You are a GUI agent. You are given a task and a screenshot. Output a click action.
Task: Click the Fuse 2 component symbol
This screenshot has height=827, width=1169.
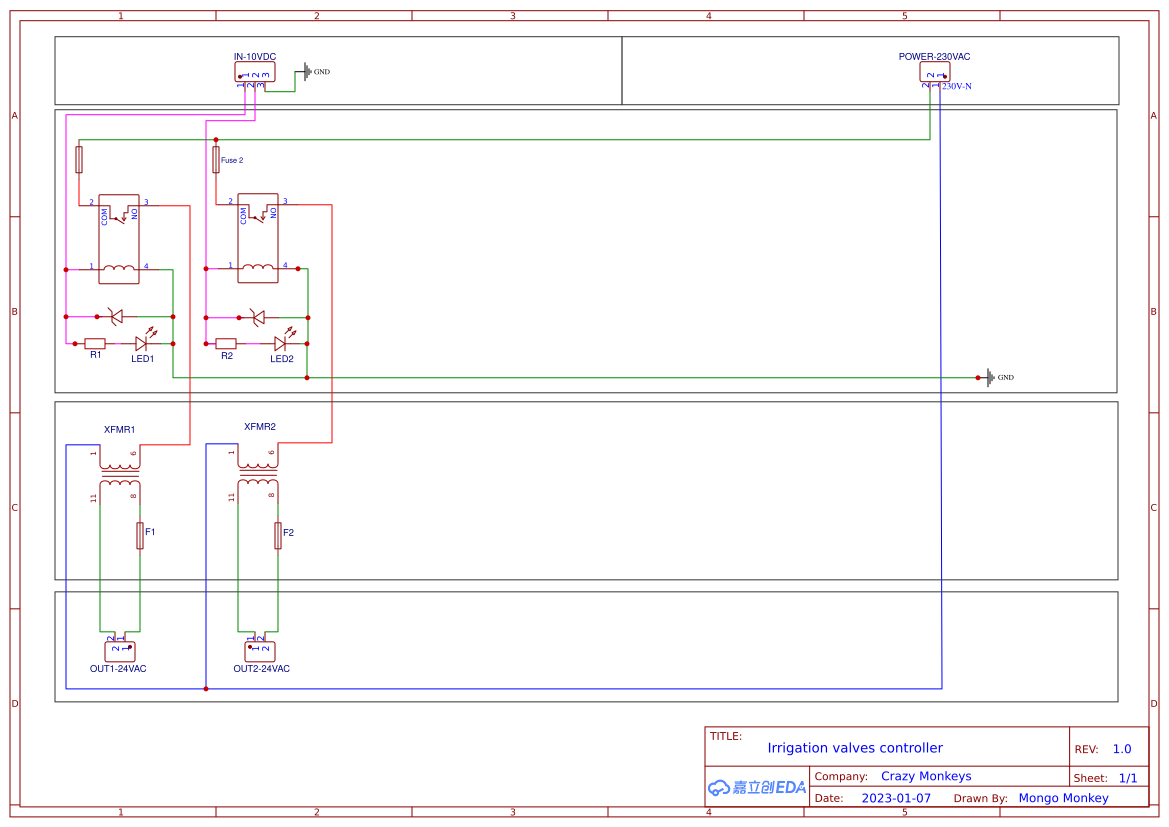point(216,158)
